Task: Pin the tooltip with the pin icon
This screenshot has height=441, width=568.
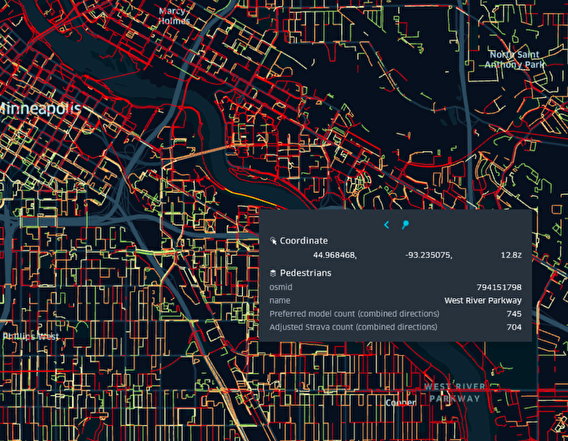Action: (405, 225)
